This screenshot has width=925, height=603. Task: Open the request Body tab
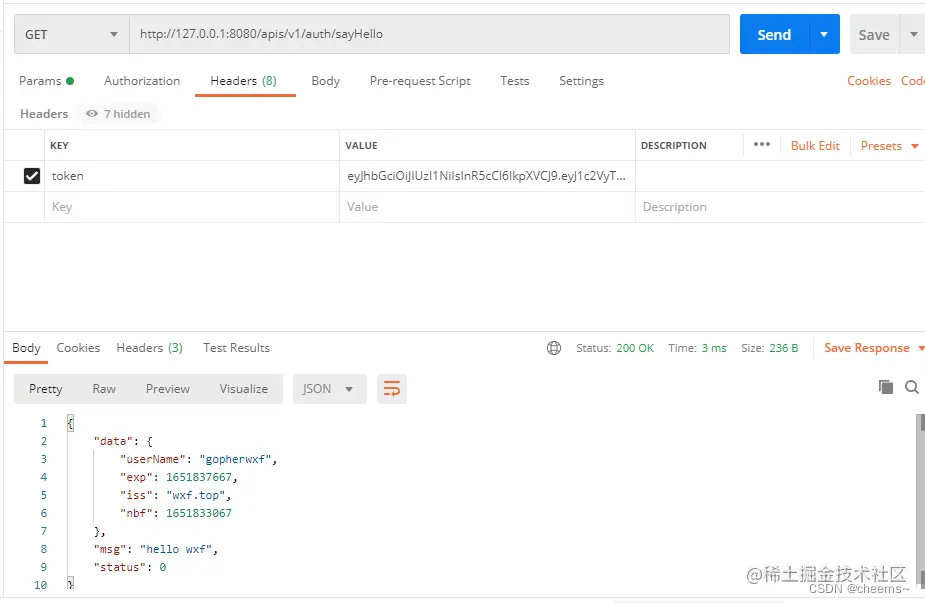[326, 81]
